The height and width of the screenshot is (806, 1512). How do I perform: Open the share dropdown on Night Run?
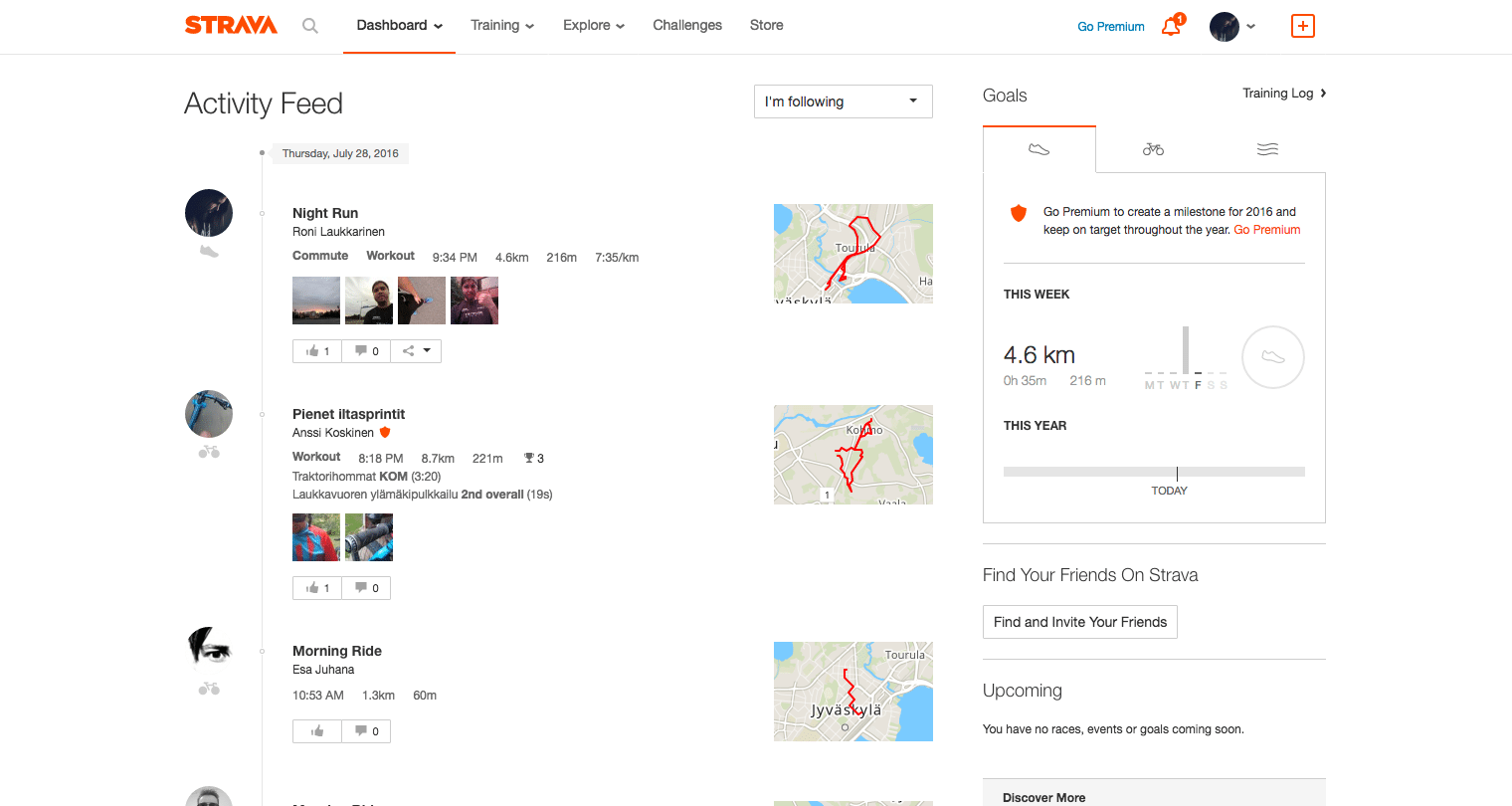pos(416,351)
